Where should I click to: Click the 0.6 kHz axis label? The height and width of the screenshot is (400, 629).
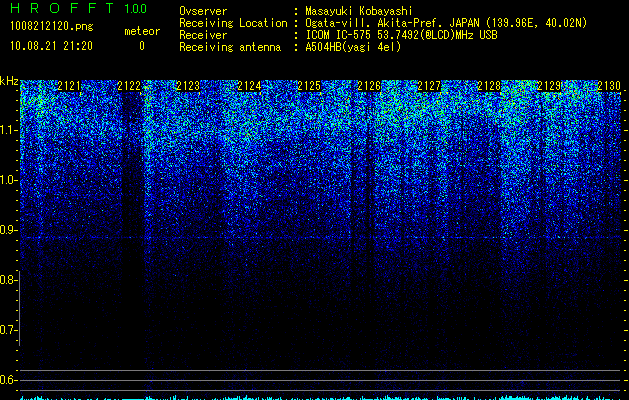pyautogui.click(x=8, y=380)
